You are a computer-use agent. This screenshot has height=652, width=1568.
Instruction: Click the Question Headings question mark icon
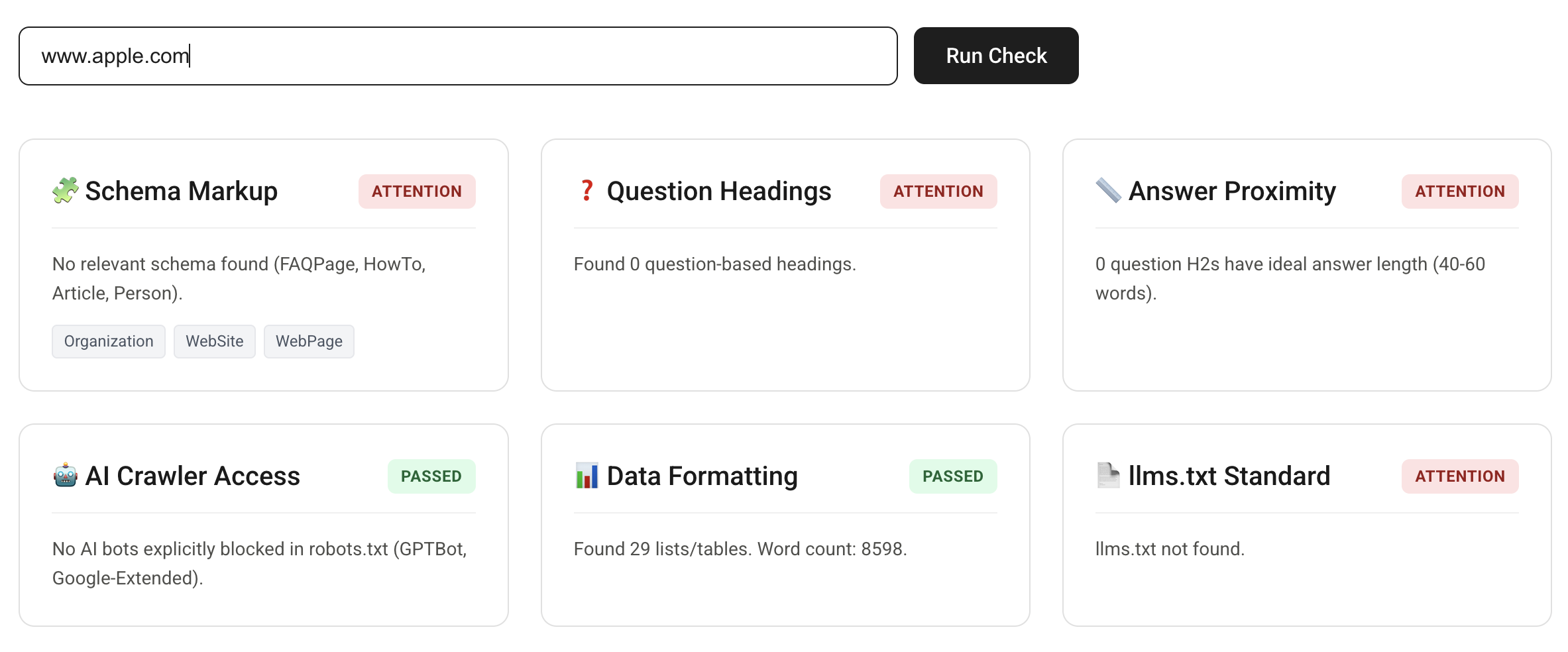[587, 191]
